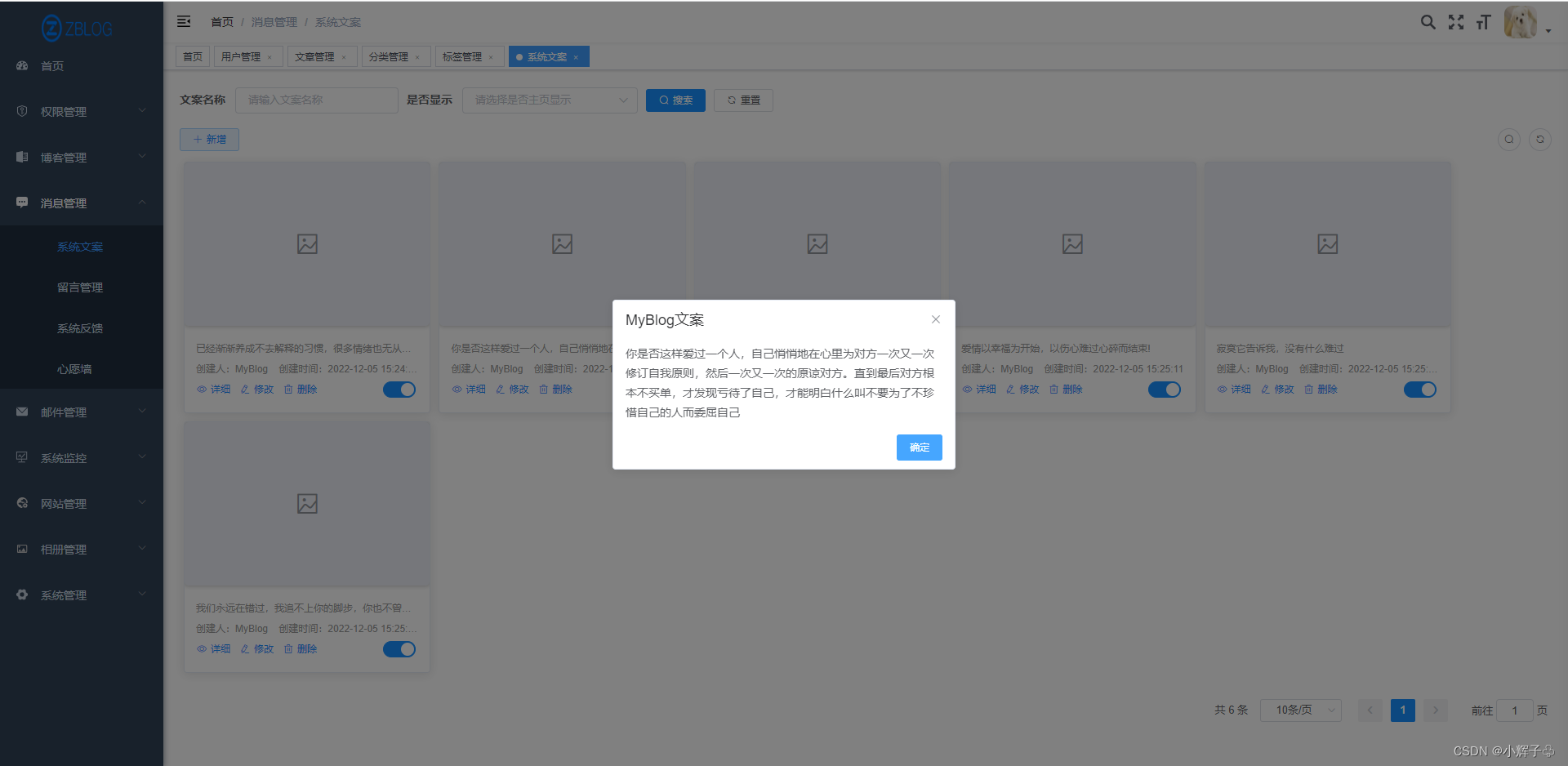
Task: Go to the next page arrow
Action: [x=1436, y=710]
